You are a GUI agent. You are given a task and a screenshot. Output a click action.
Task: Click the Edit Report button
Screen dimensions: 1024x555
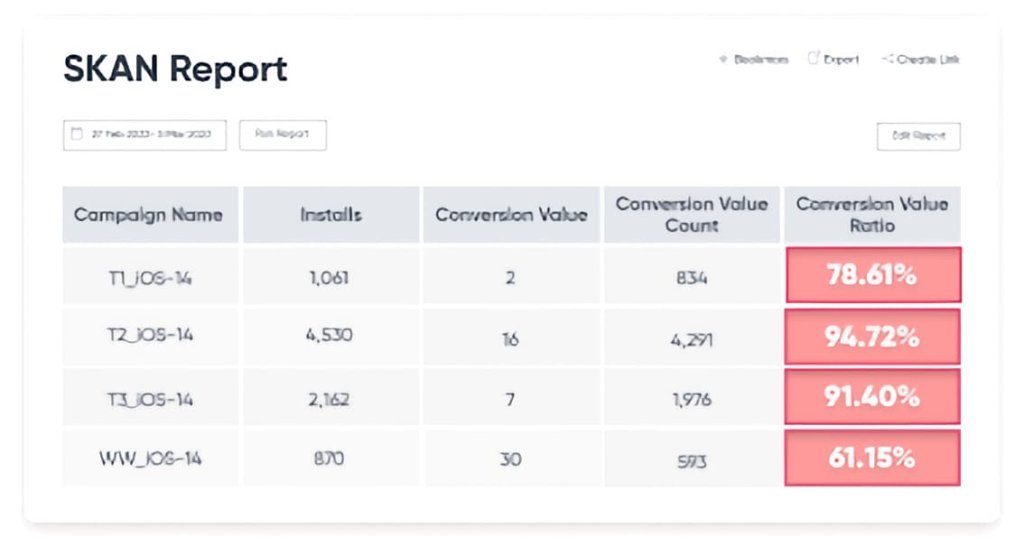pos(919,136)
